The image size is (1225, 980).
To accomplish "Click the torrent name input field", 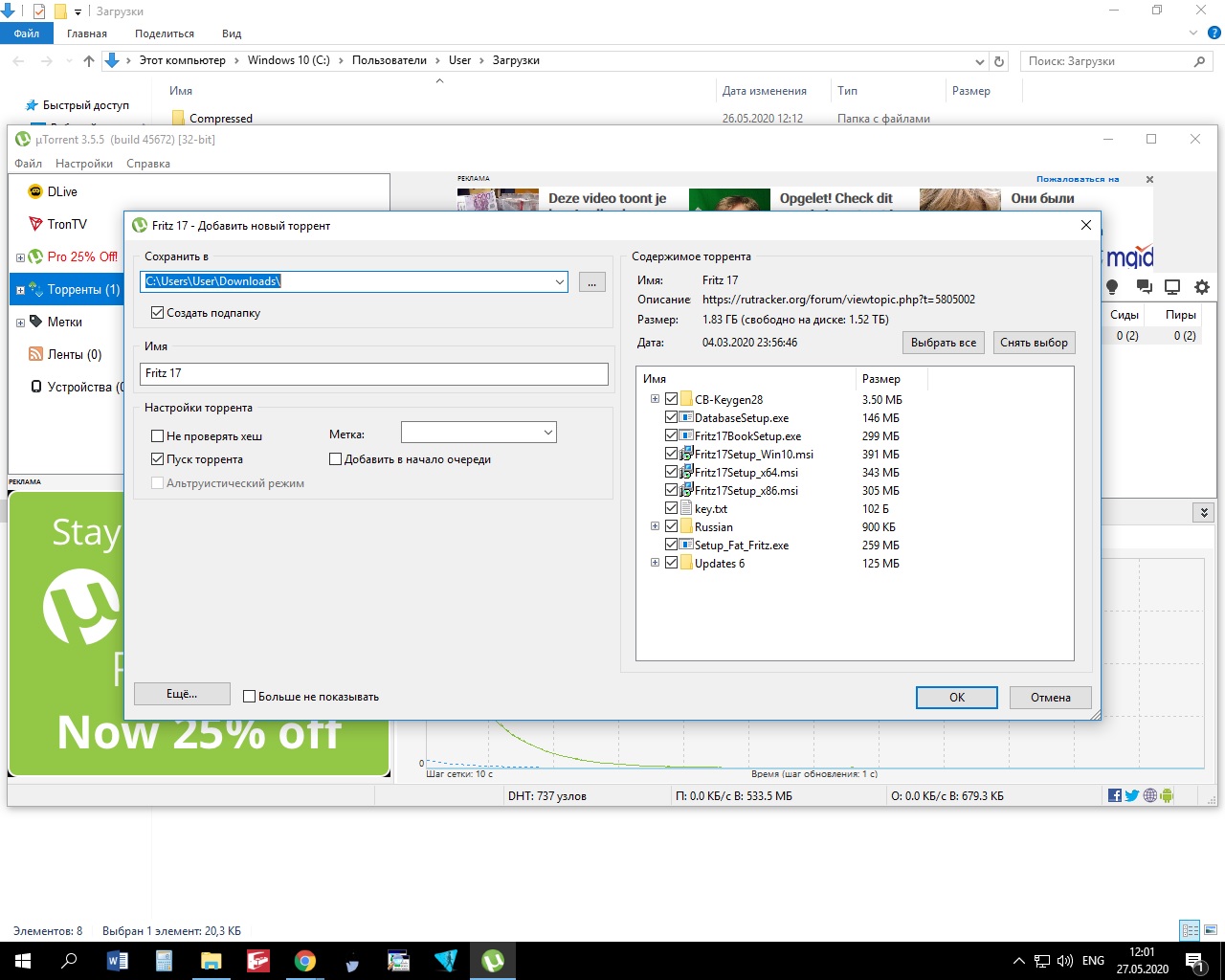I will click(x=373, y=373).
